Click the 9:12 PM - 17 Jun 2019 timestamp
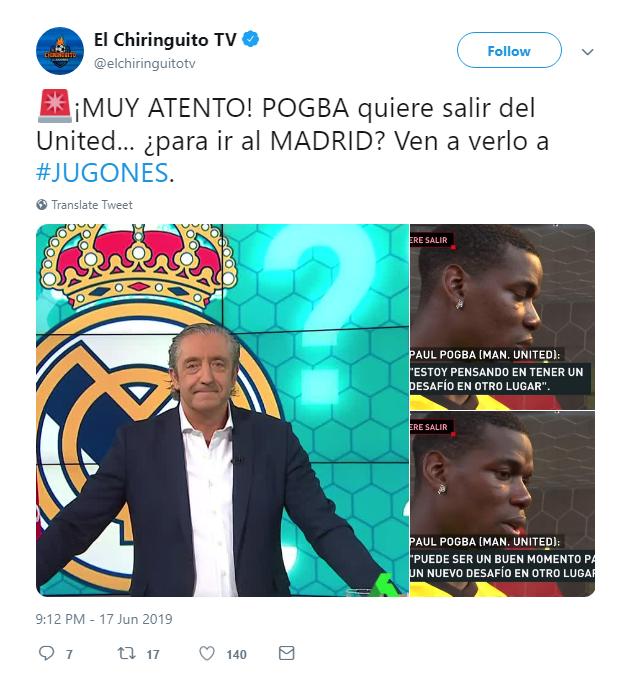The width and height of the screenshot is (633, 675). pyautogui.click(x=104, y=619)
